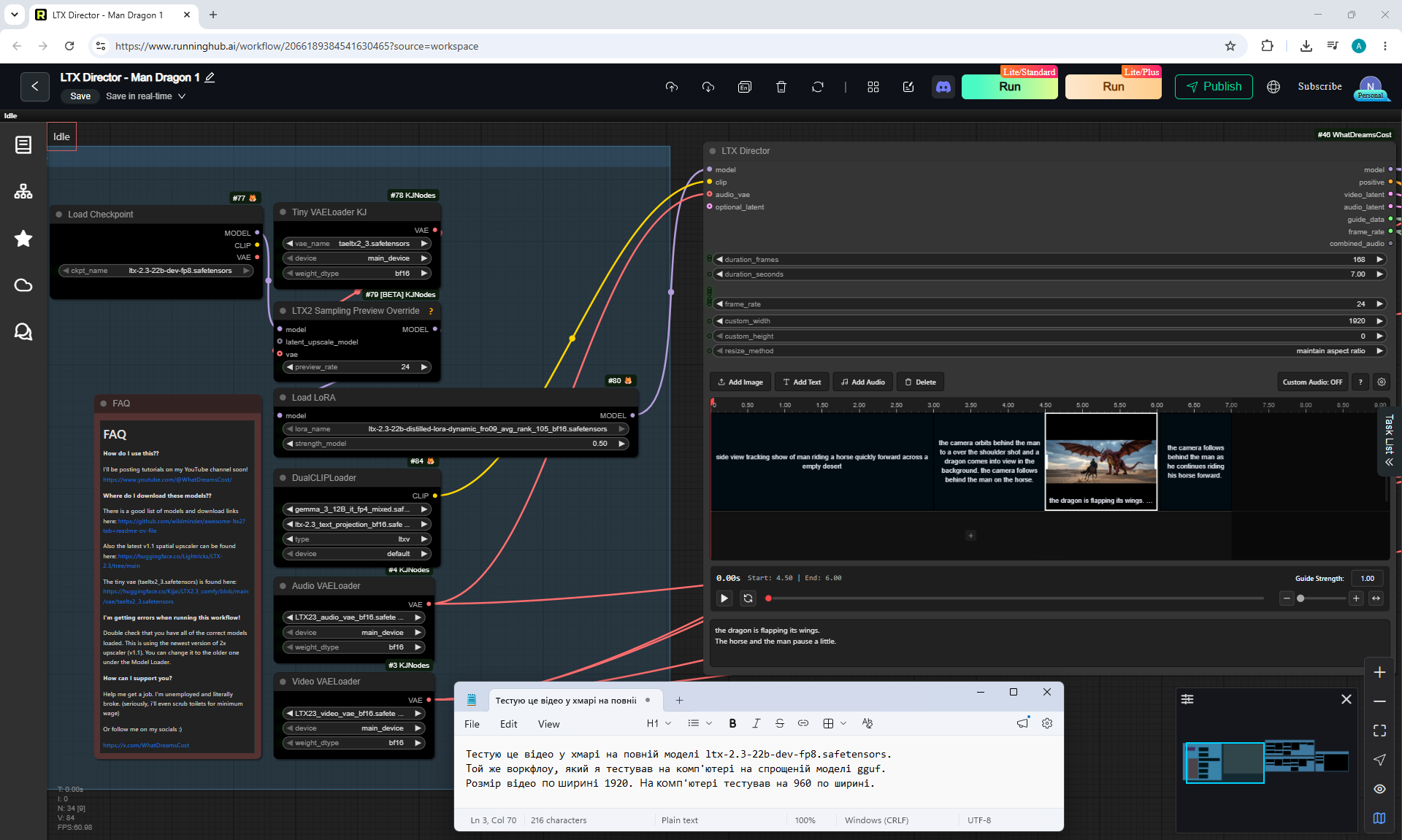
Task: Click the refresh icon in the top toolbar
Action: point(818,87)
